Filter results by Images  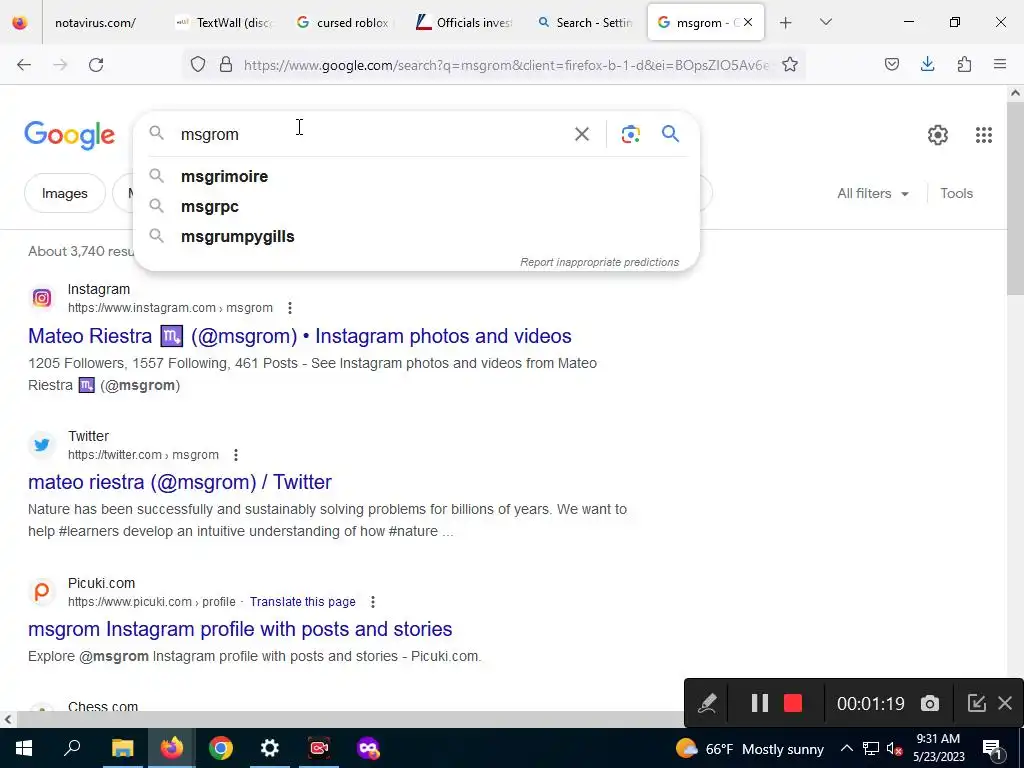(x=65, y=194)
